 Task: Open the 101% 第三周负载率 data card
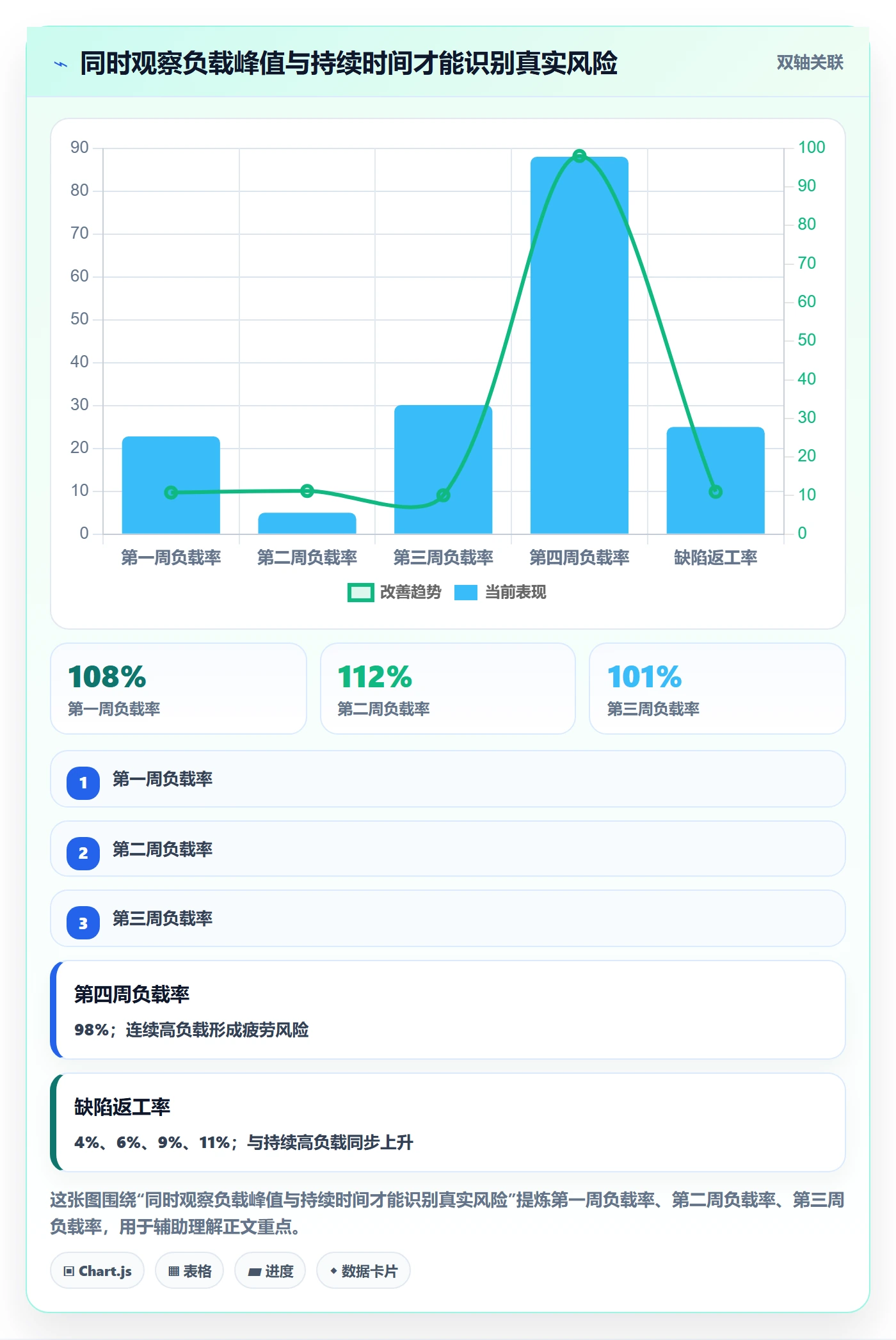(717, 689)
